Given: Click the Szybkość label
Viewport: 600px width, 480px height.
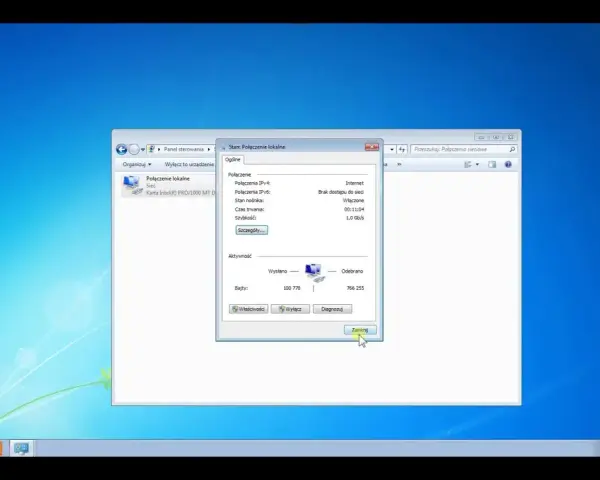Looking at the screenshot, I should coord(245,218).
